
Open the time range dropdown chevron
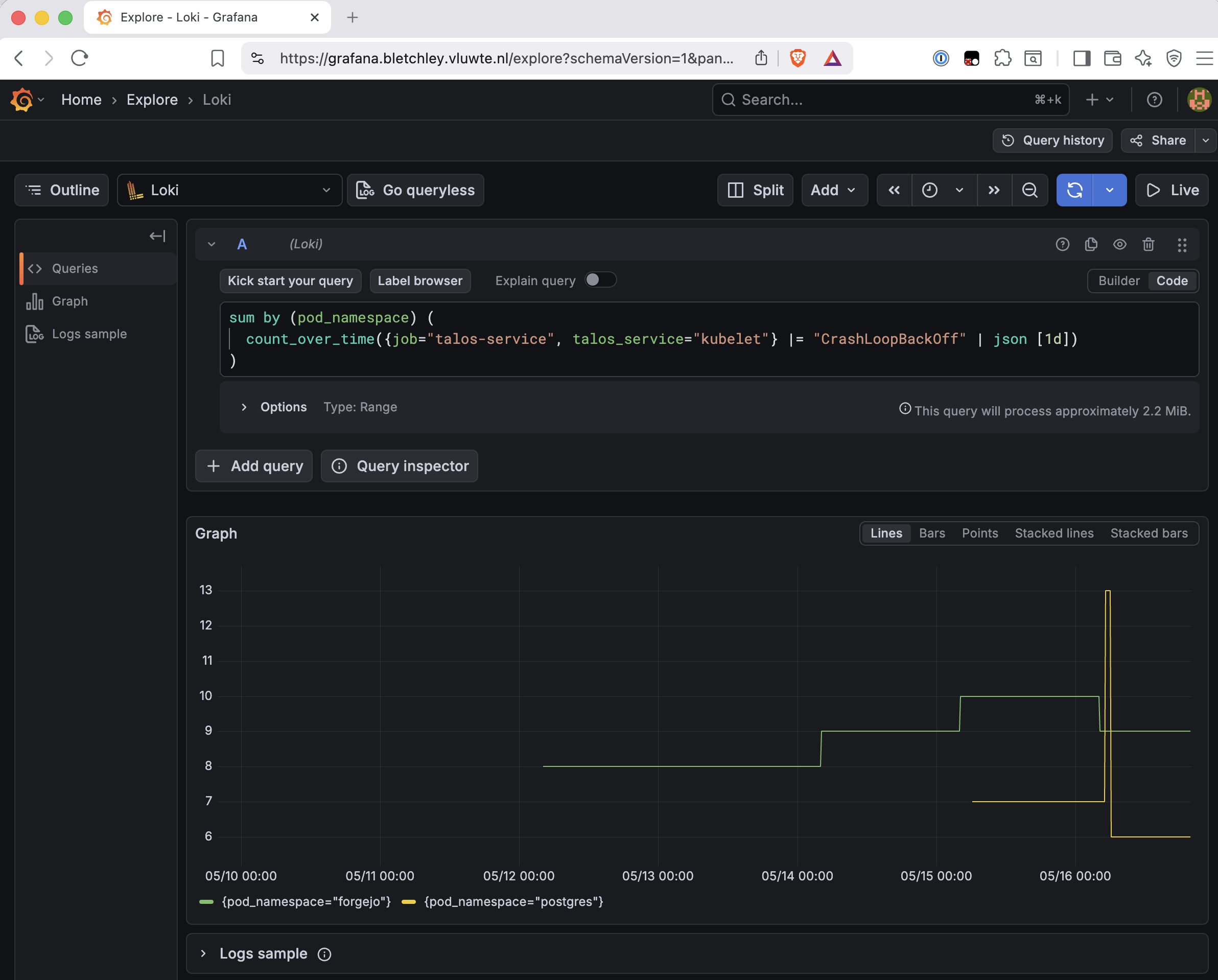click(x=959, y=191)
